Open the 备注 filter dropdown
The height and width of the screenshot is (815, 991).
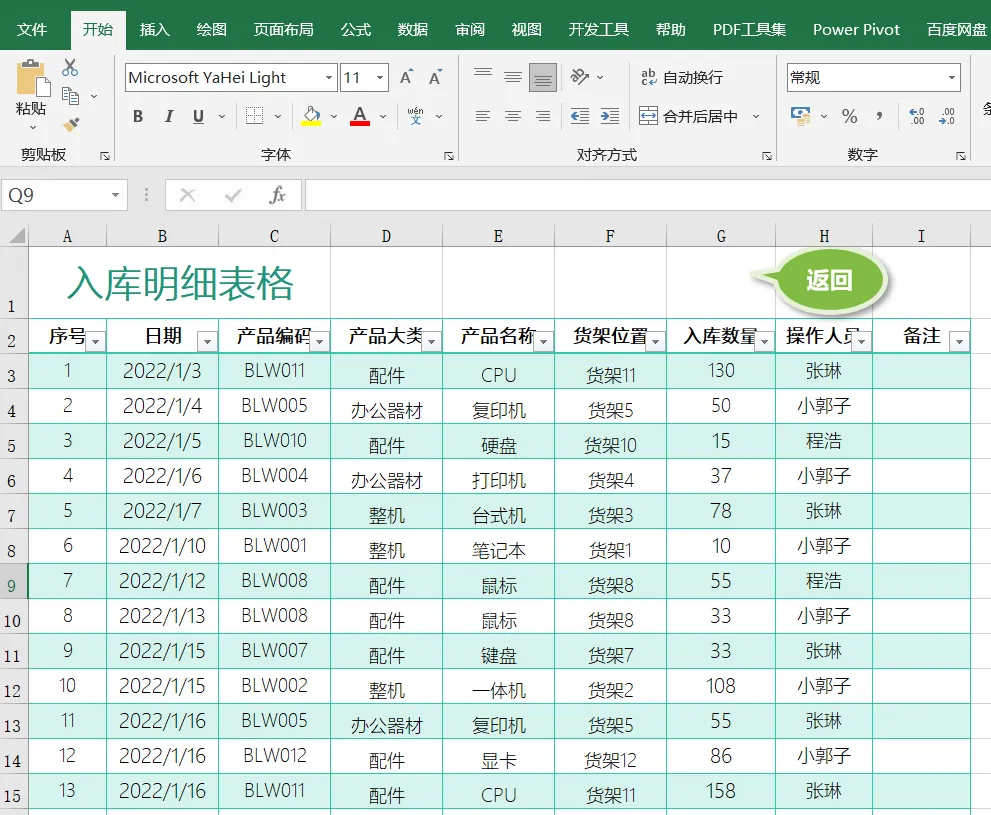tap(959, 341)
